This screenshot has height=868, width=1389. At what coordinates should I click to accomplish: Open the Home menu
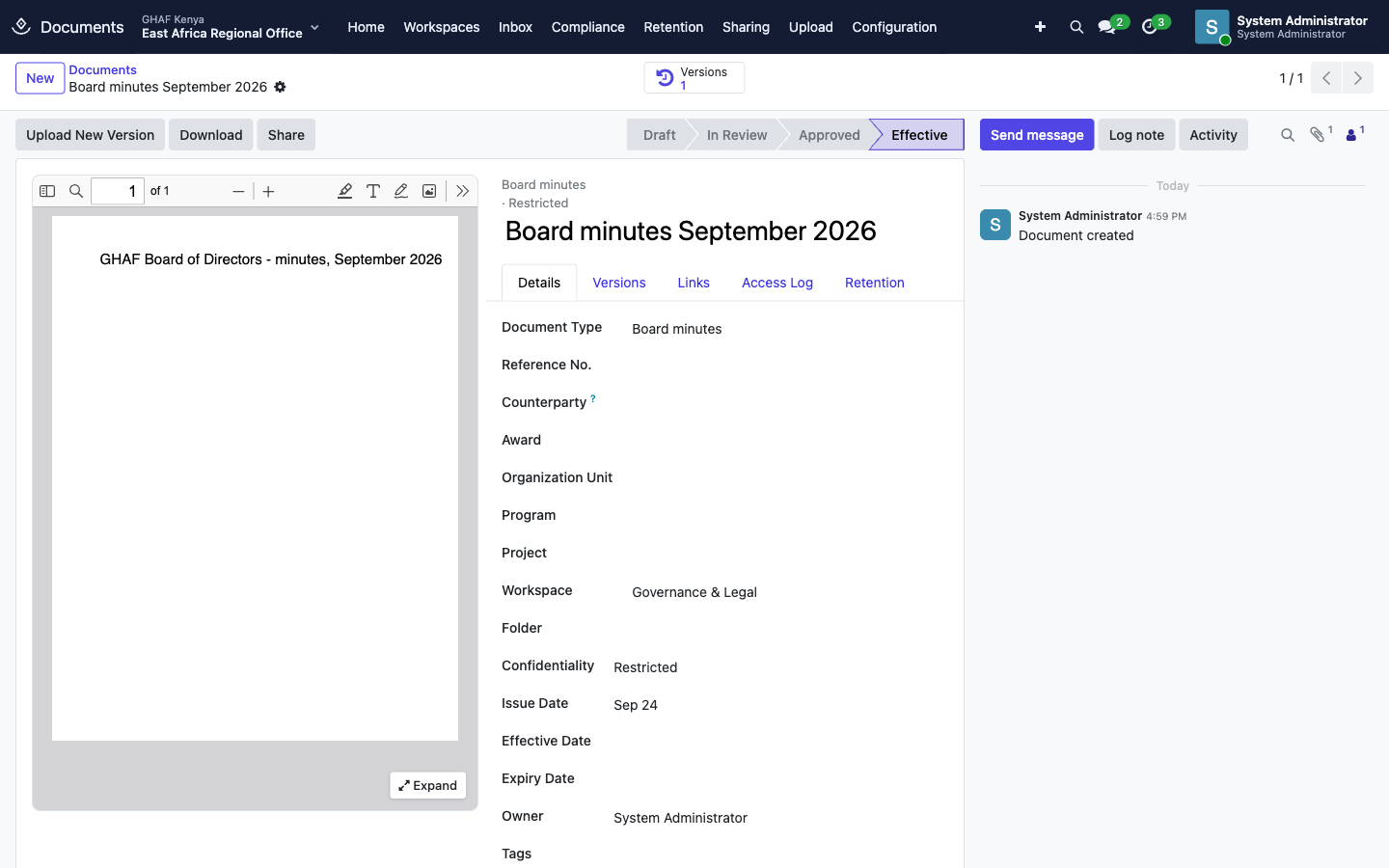click(x=367, y=27)
